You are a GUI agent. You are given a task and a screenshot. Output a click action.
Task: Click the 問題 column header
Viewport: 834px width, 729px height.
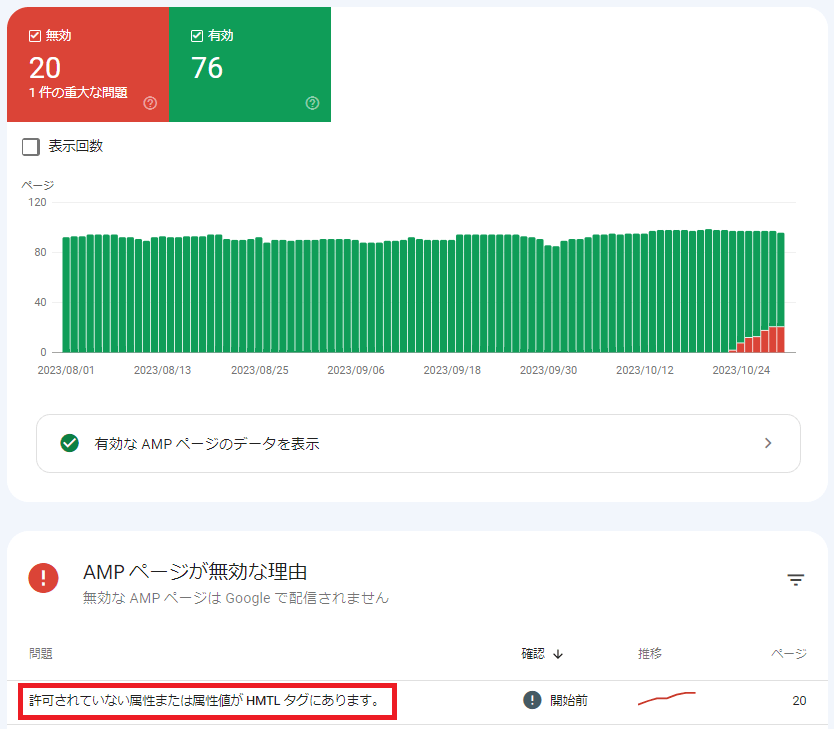(41, 654)
